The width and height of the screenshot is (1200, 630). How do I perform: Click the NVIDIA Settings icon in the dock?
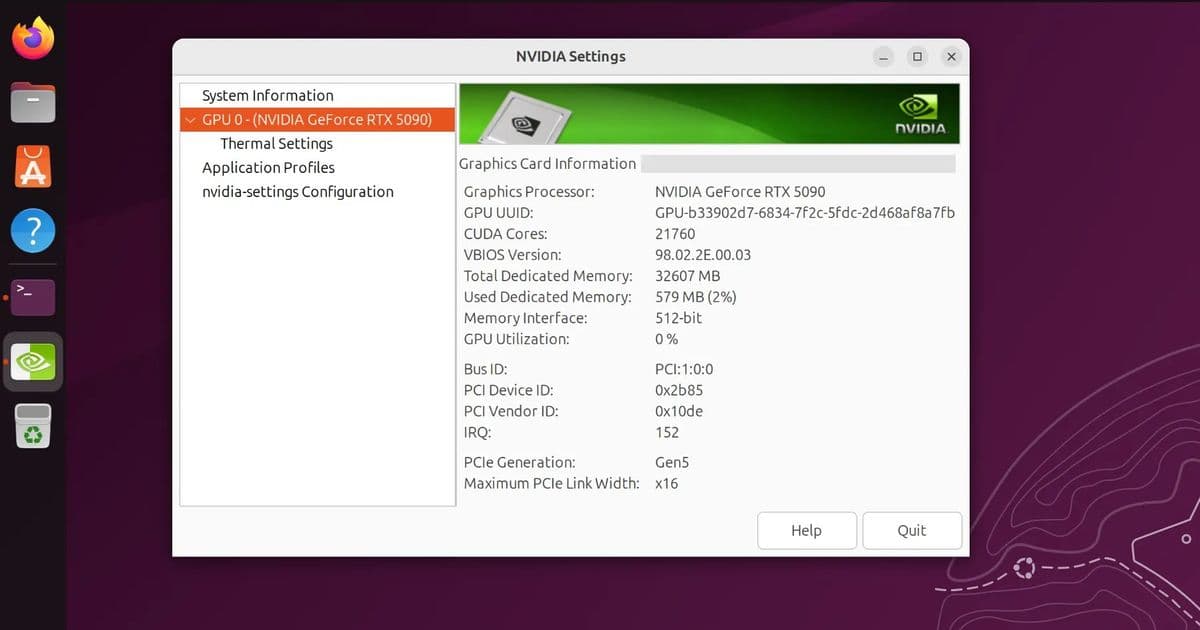point(33,361)
